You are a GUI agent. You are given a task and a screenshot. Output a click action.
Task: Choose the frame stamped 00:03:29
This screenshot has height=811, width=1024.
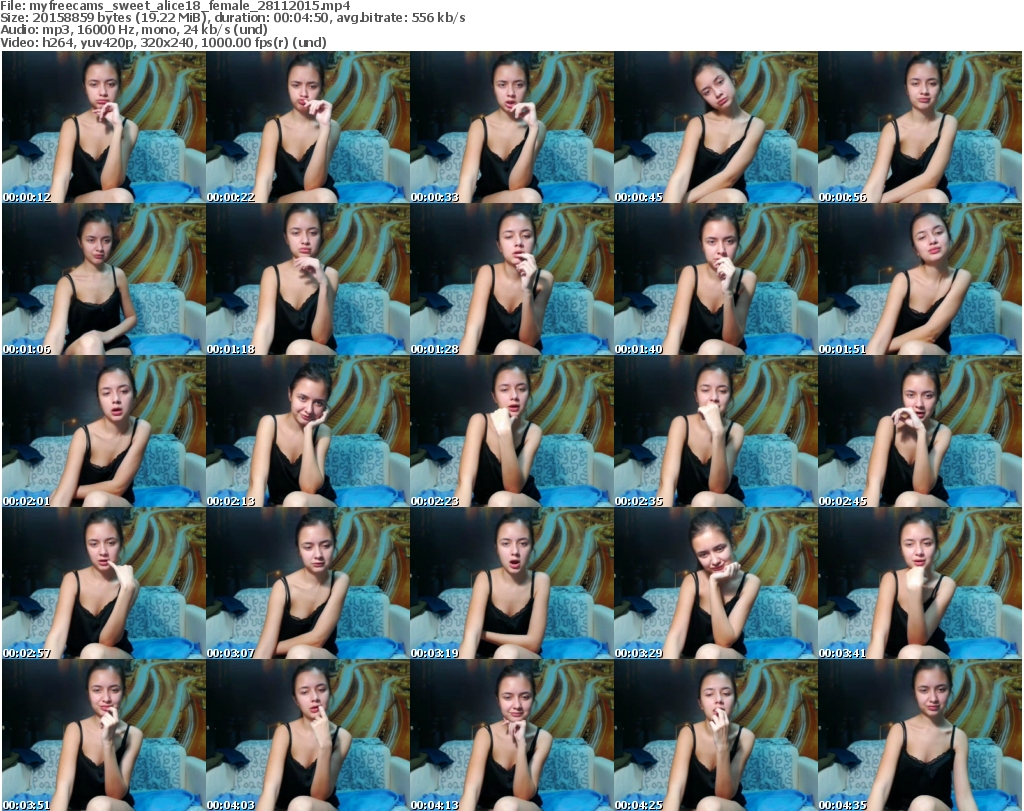click(716, 583)
